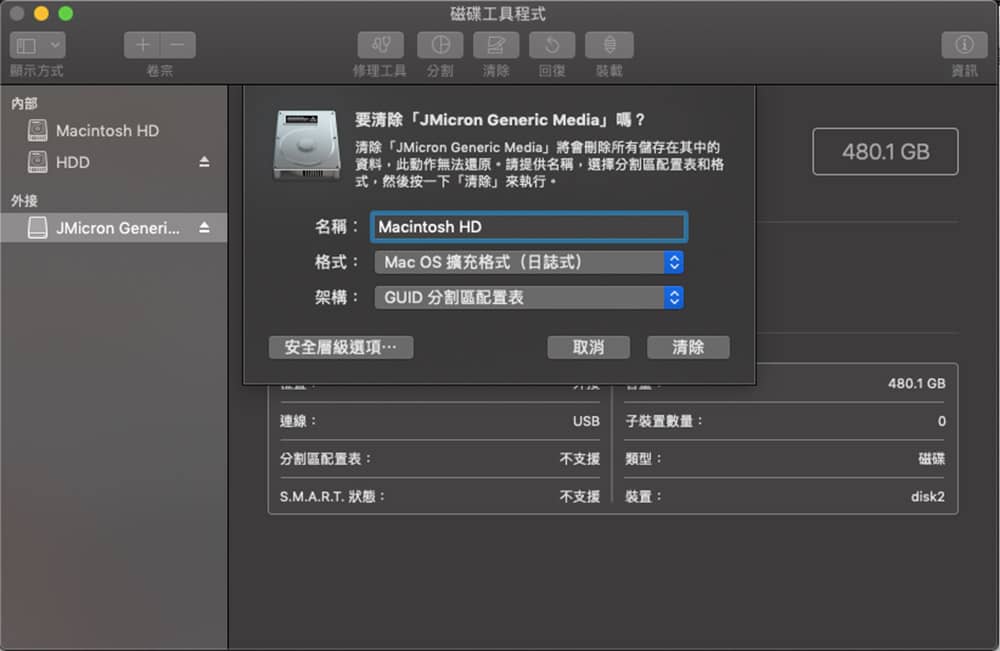
Task: Click the 裝置 row label
Action: pyautogui.click(x=643, y=497)
